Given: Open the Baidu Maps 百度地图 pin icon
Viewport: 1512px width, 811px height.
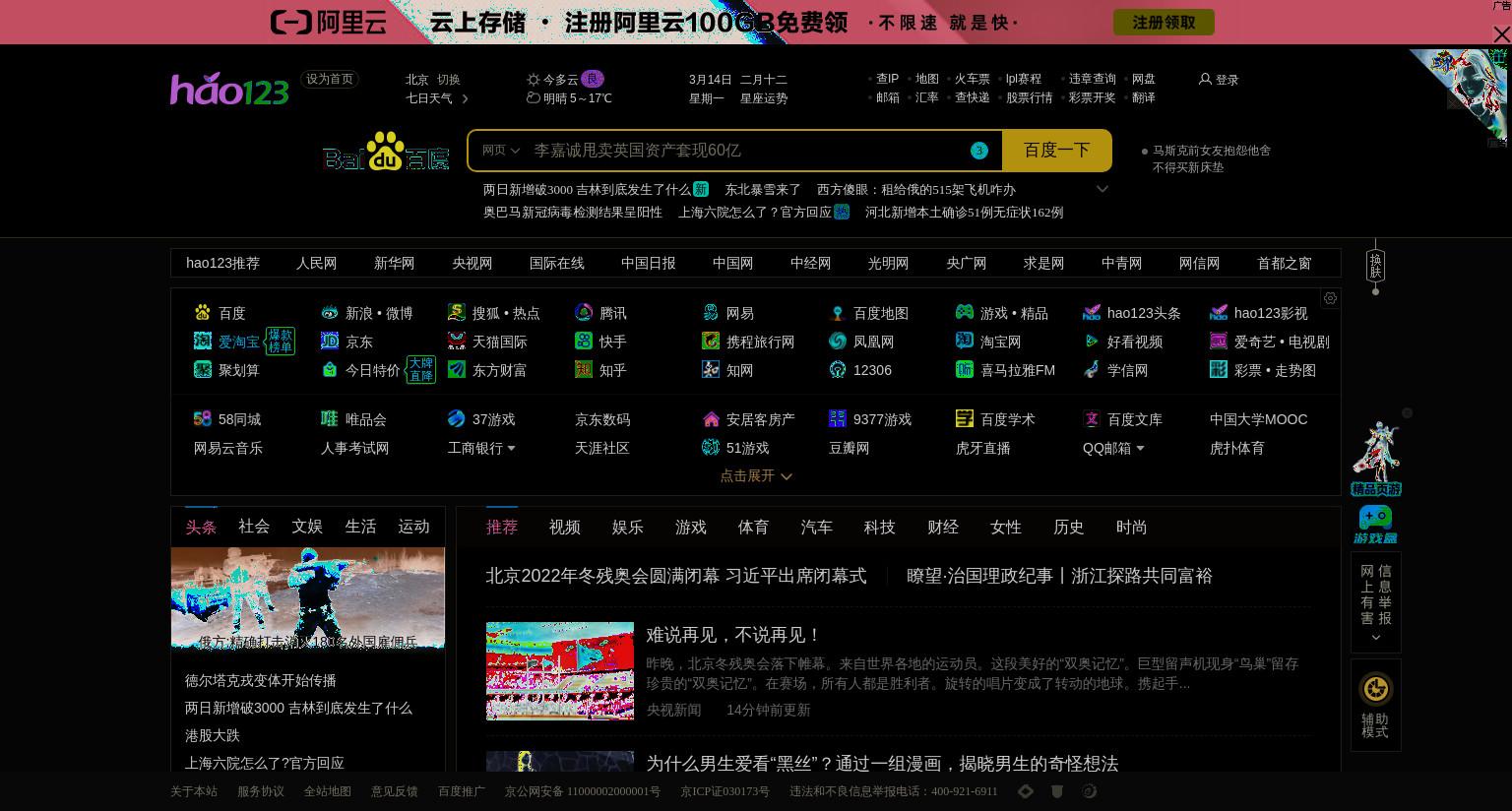Looking at the screenshot, I should [838, 313].
